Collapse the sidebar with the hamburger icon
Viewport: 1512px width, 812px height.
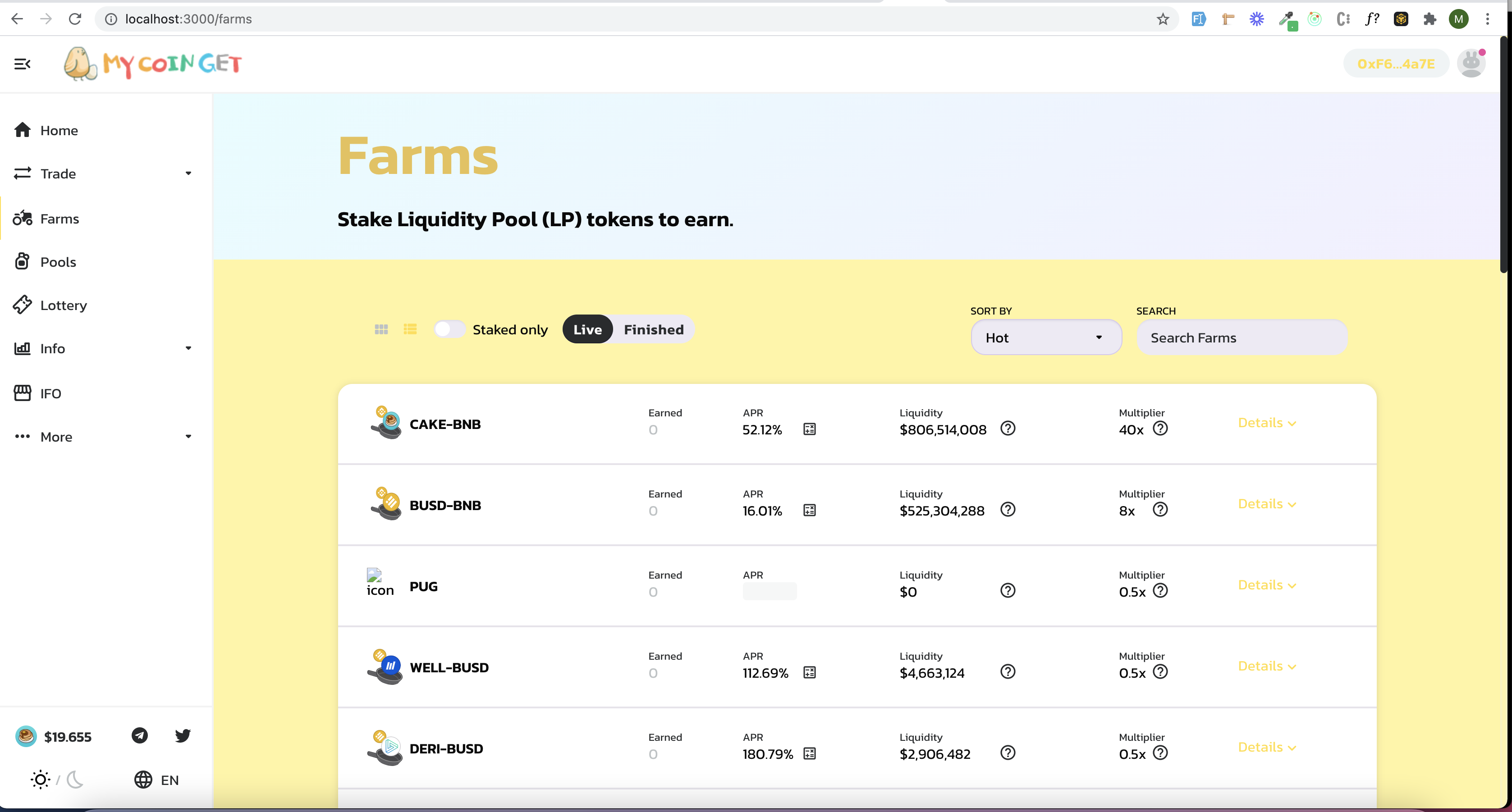22,64
